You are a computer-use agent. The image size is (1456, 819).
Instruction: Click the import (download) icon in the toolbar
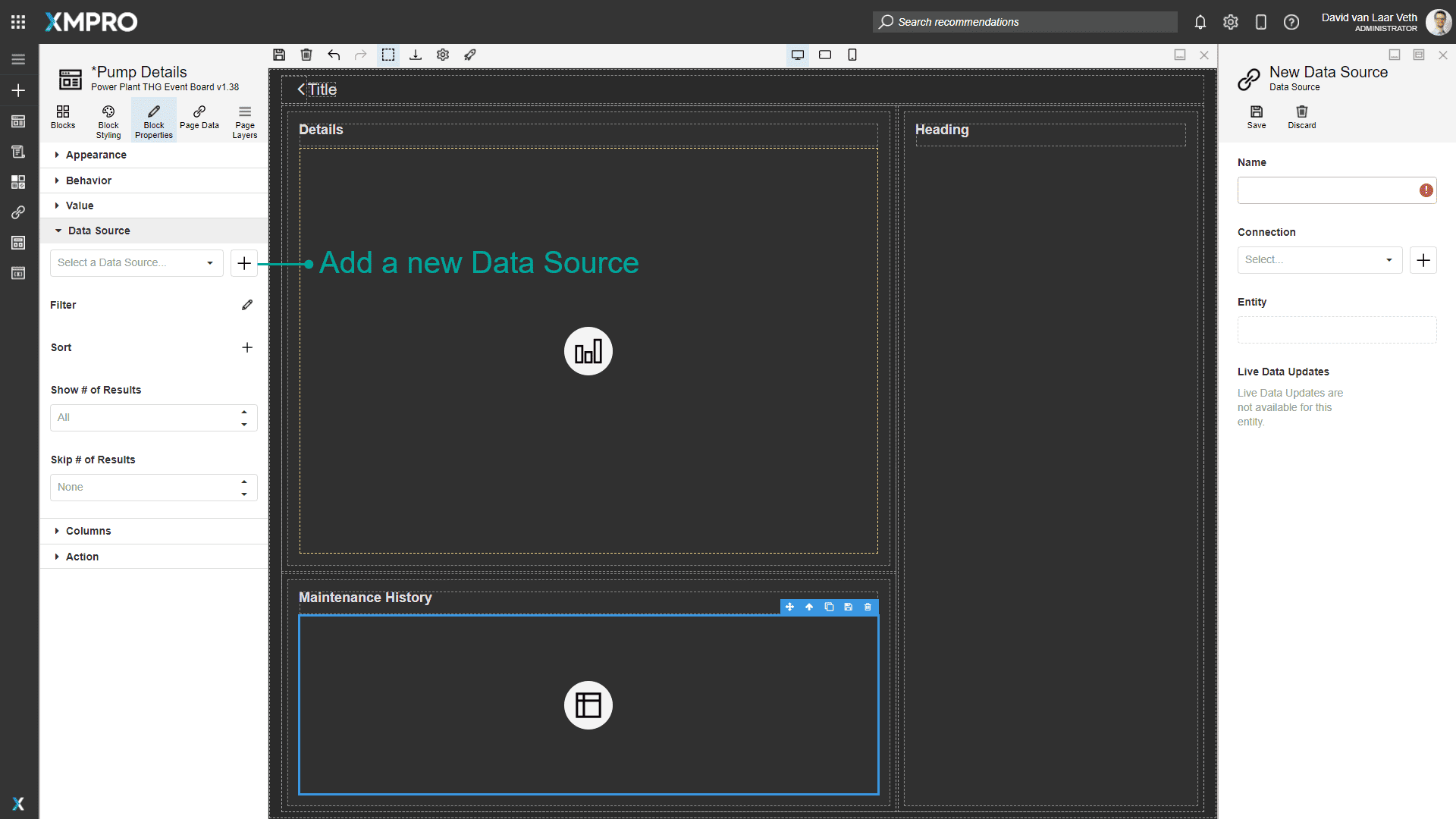pyautogui.click(x=416, y=55)
